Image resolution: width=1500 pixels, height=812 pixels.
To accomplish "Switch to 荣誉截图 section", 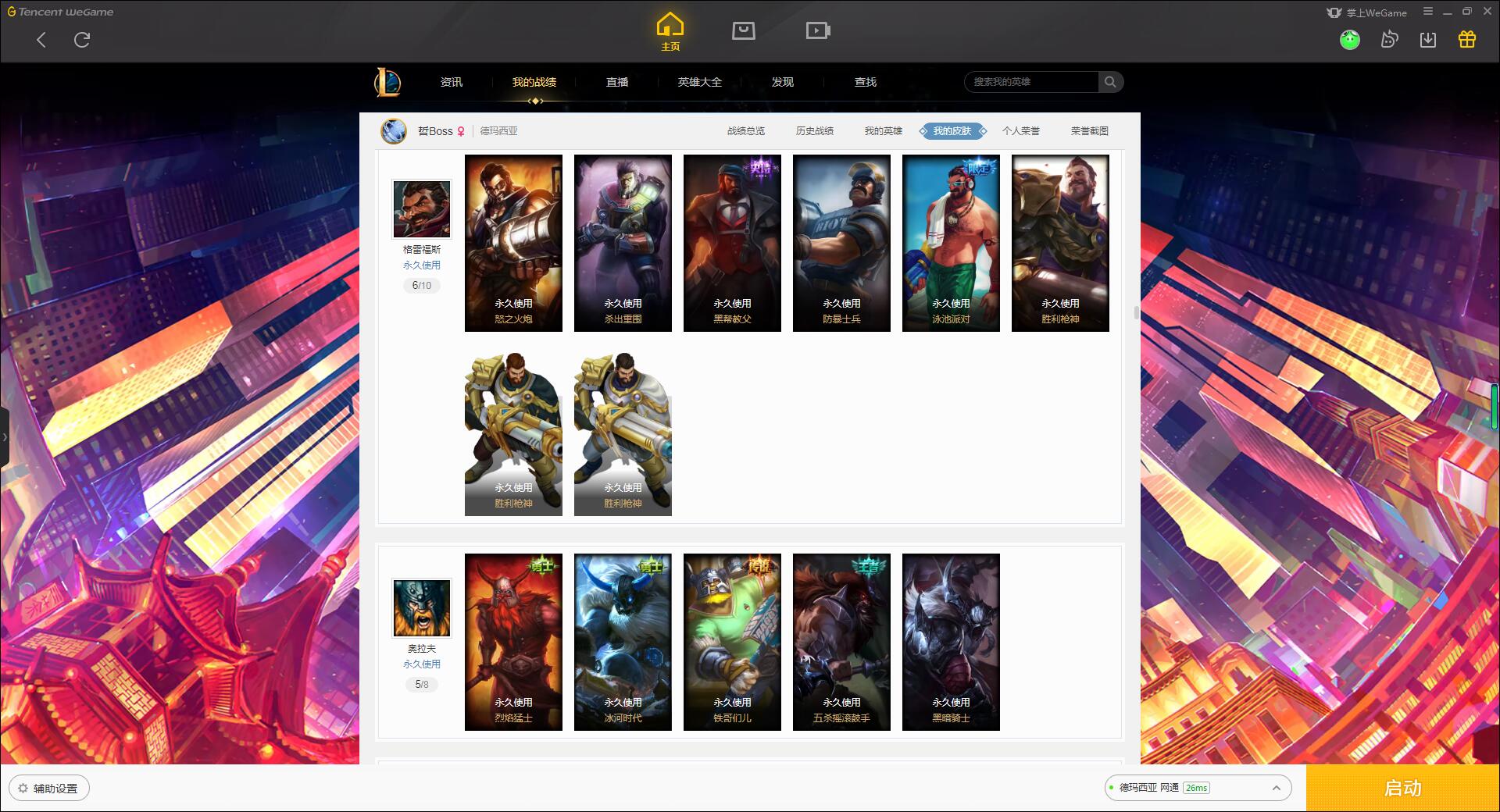I will coord(1090,131).
